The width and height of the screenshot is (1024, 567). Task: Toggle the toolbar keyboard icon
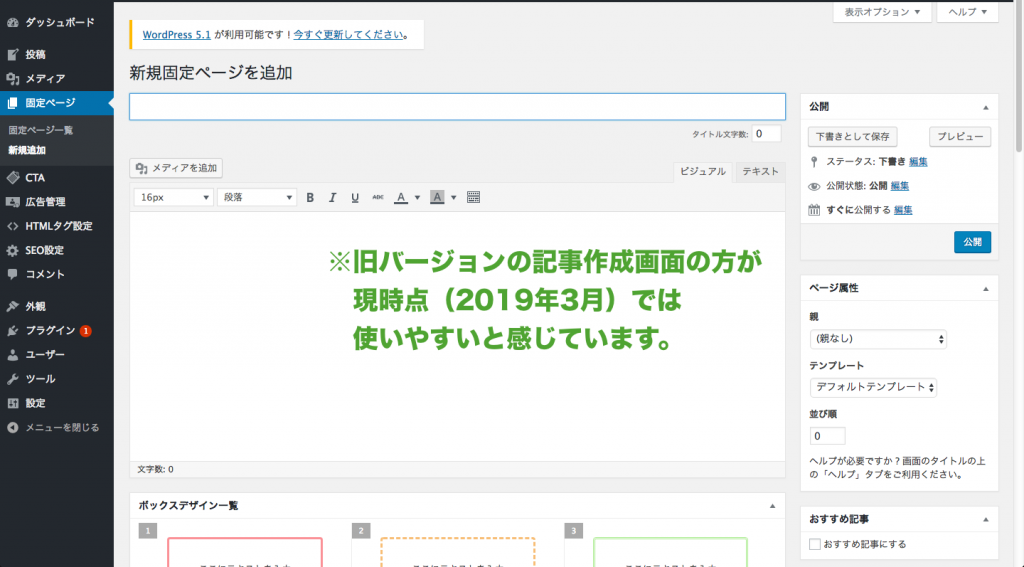coord(474,198)
